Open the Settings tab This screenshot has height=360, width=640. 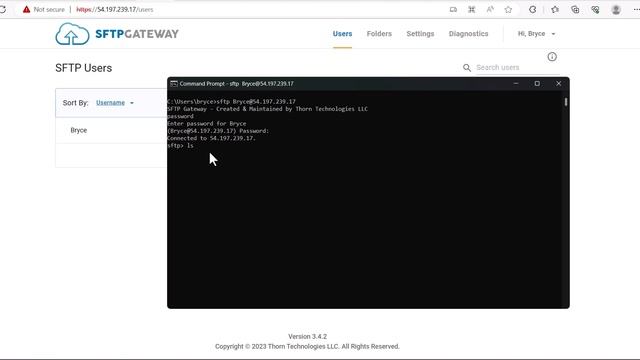tap(420, 34)
